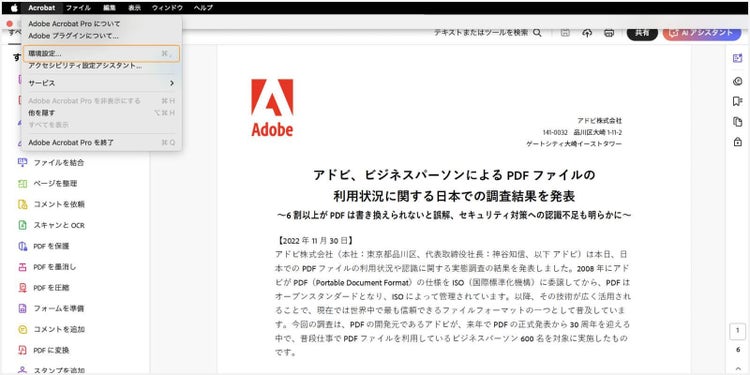Screen dimensions: 750x375
Task: Click the AI アシスタント button
Action: 702,33
